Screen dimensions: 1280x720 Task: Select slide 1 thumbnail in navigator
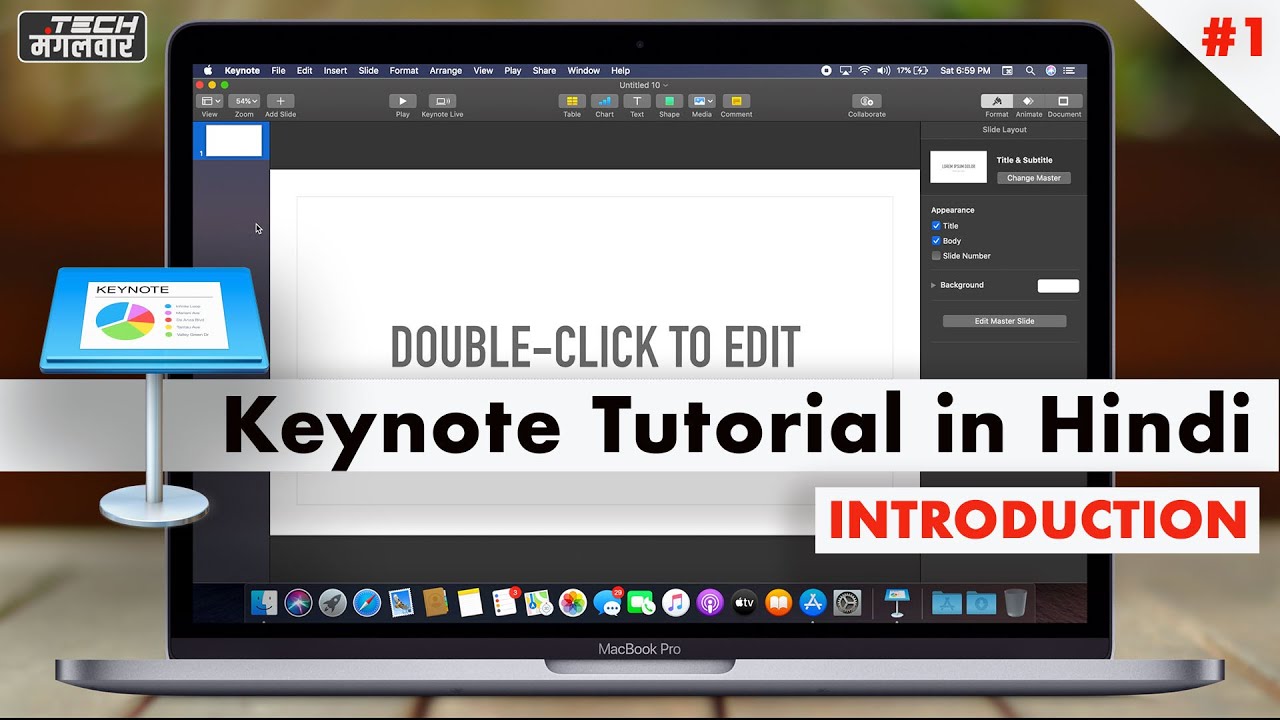pyautogui.click(x=234, y=141)
